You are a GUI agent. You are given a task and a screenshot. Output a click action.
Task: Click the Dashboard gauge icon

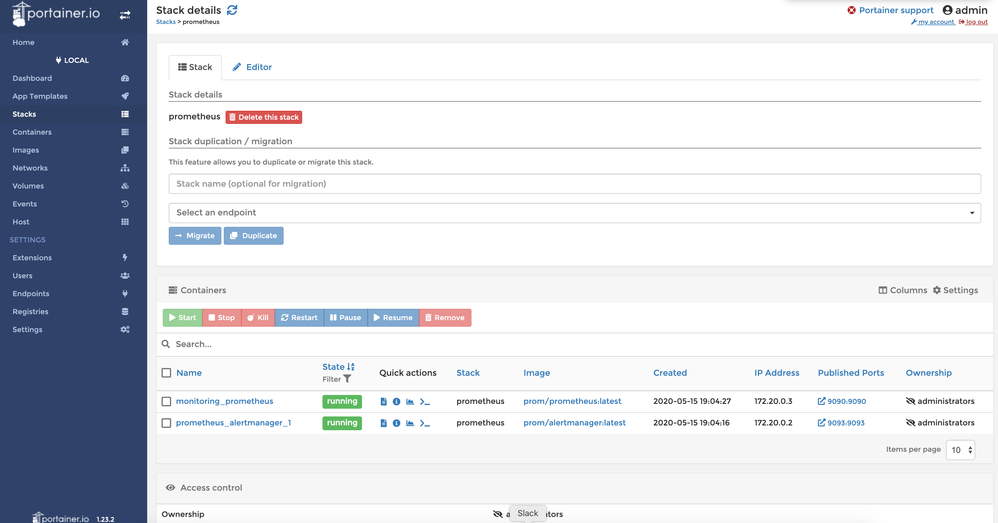click(125, 78)
